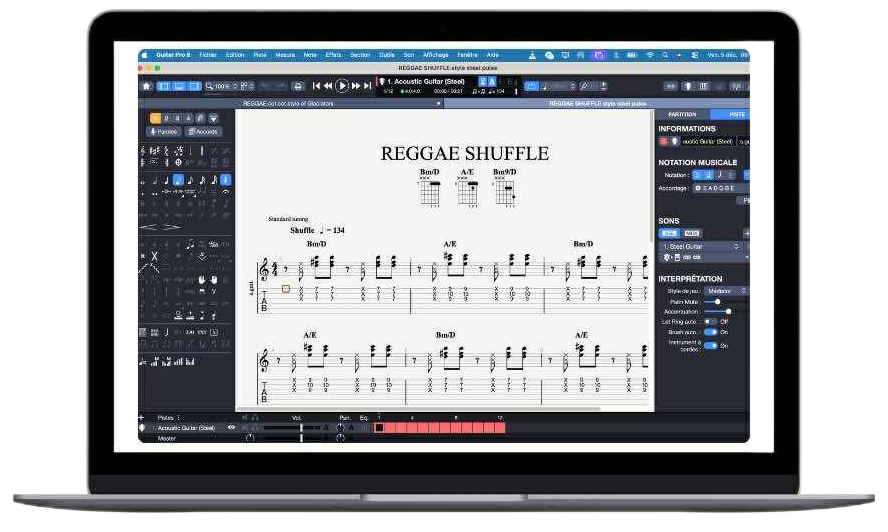888x532 pixels.
Task: Select voice 4 in edition palette
Action: [189, 118]
